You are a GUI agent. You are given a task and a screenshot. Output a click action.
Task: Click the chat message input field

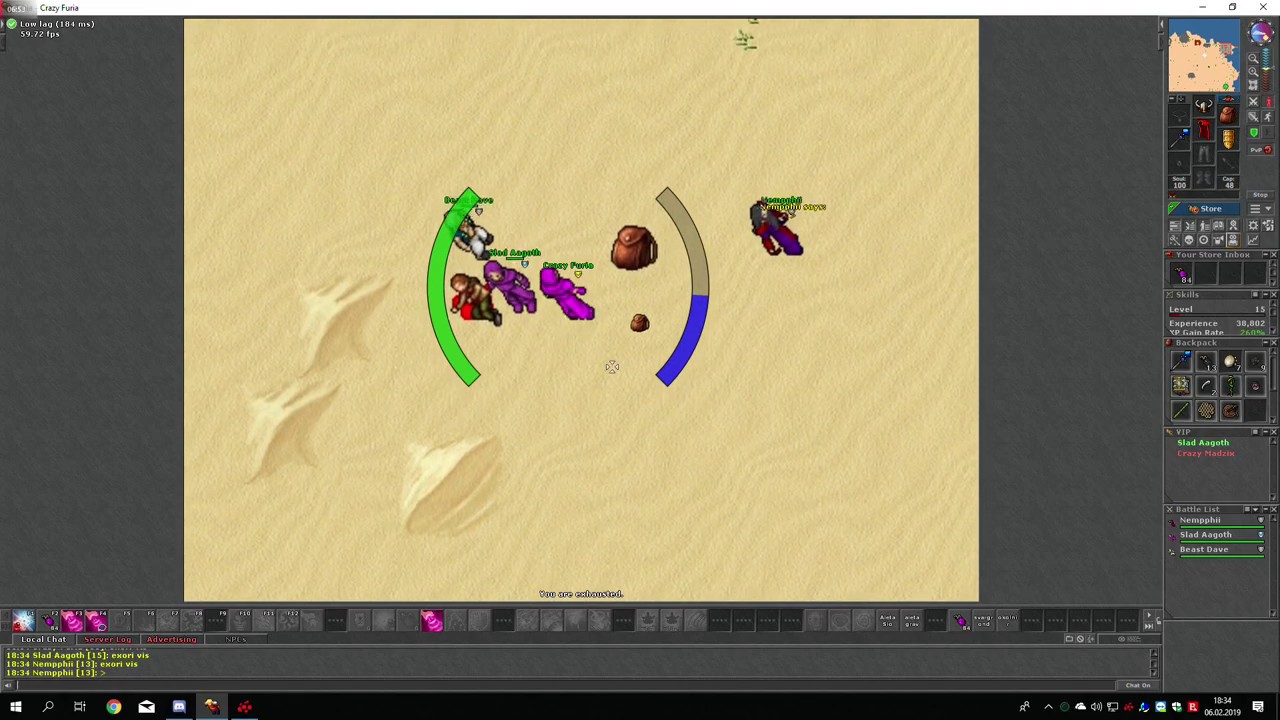(x=565, y=685)
